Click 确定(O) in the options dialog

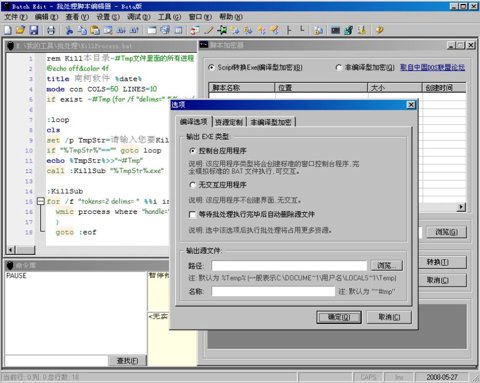click(339, 317)
